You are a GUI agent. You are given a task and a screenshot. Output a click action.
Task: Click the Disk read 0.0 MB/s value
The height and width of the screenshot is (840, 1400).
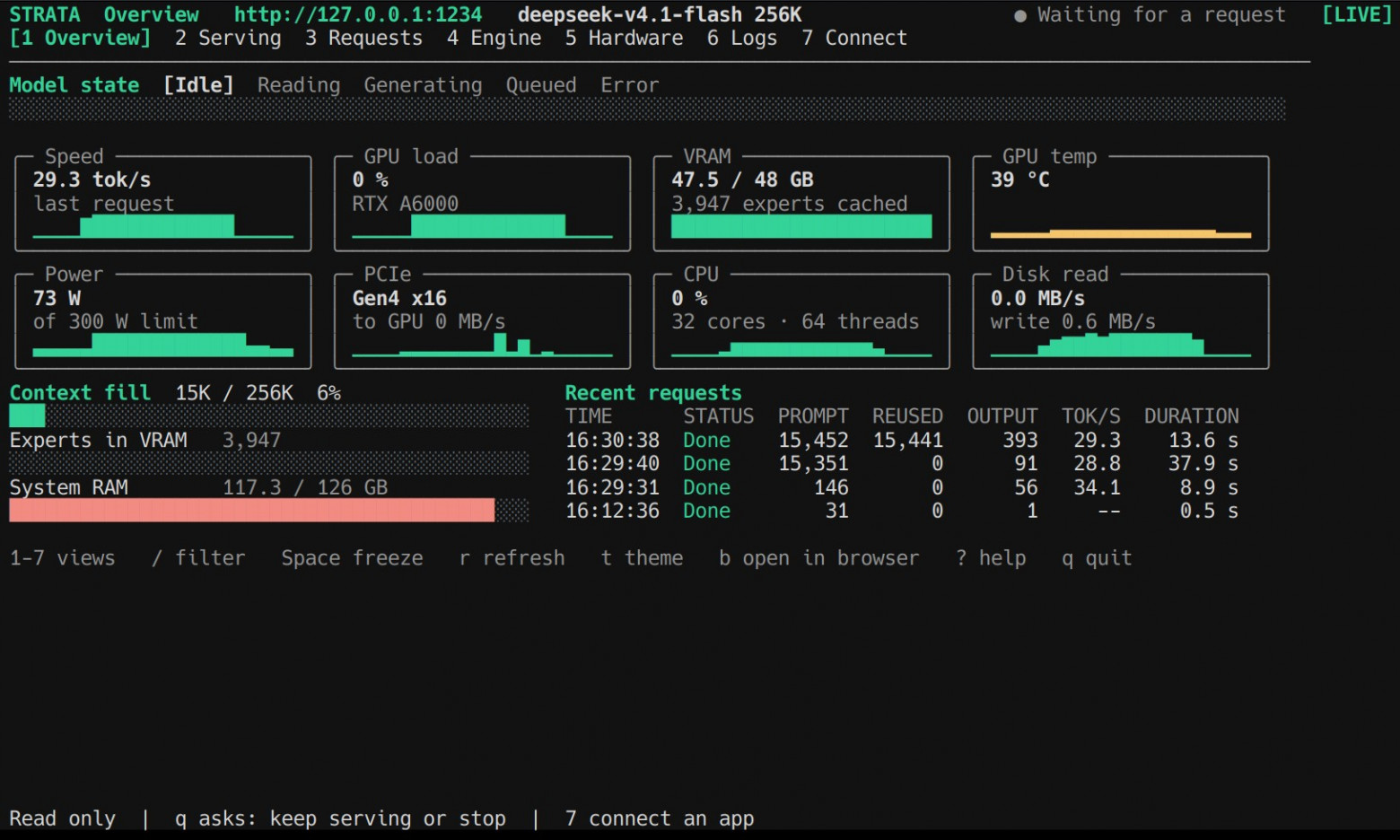(1037, 298)
